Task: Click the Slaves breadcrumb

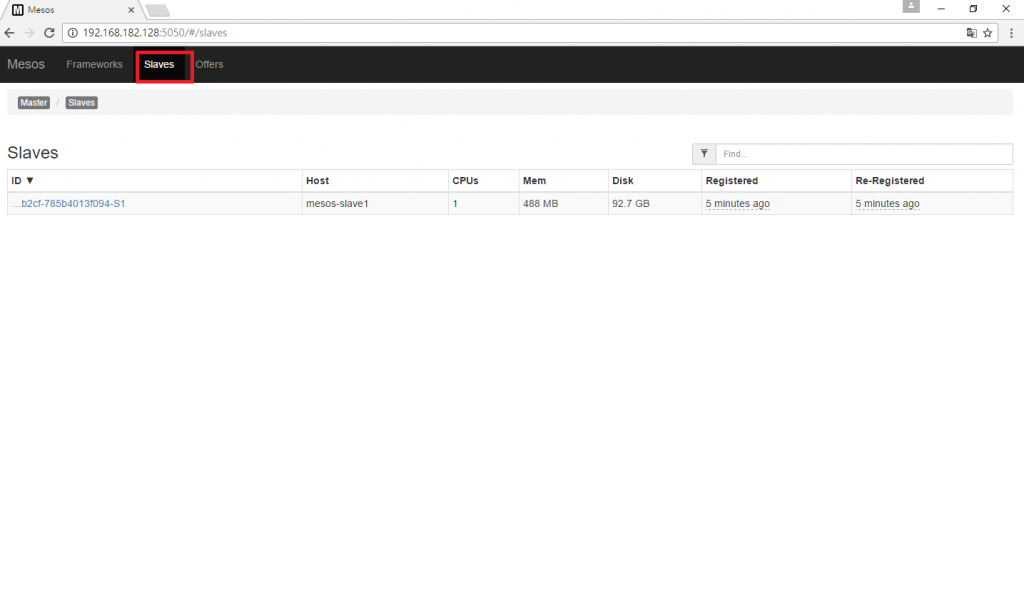Action: (x=82, y=102)
